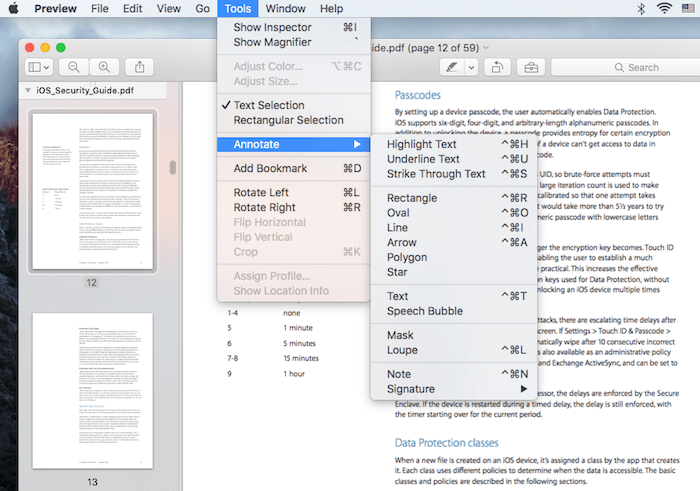Click the Share toolbar button

(x=139, y=67)
